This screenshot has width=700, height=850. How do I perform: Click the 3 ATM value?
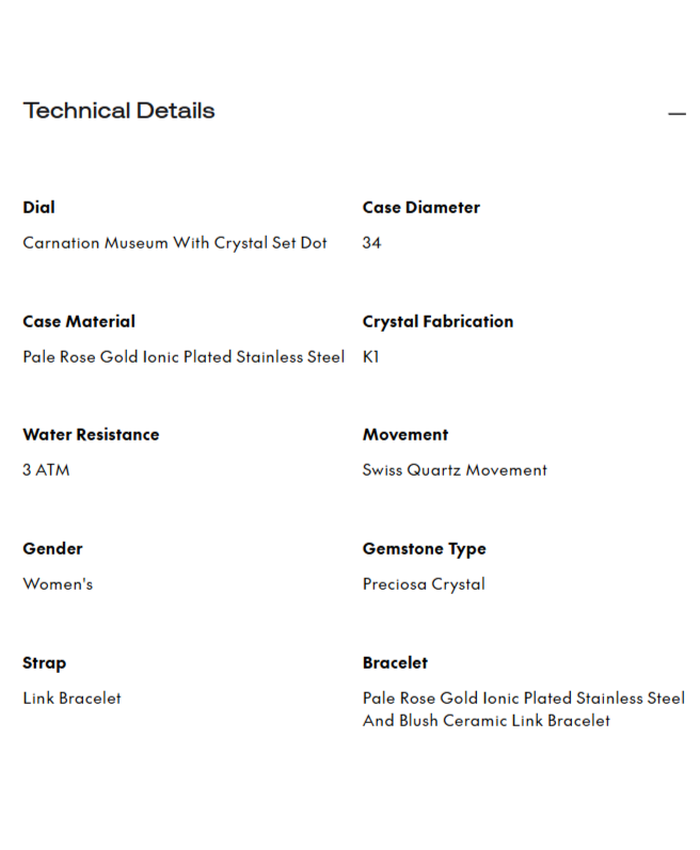point(46,470)
